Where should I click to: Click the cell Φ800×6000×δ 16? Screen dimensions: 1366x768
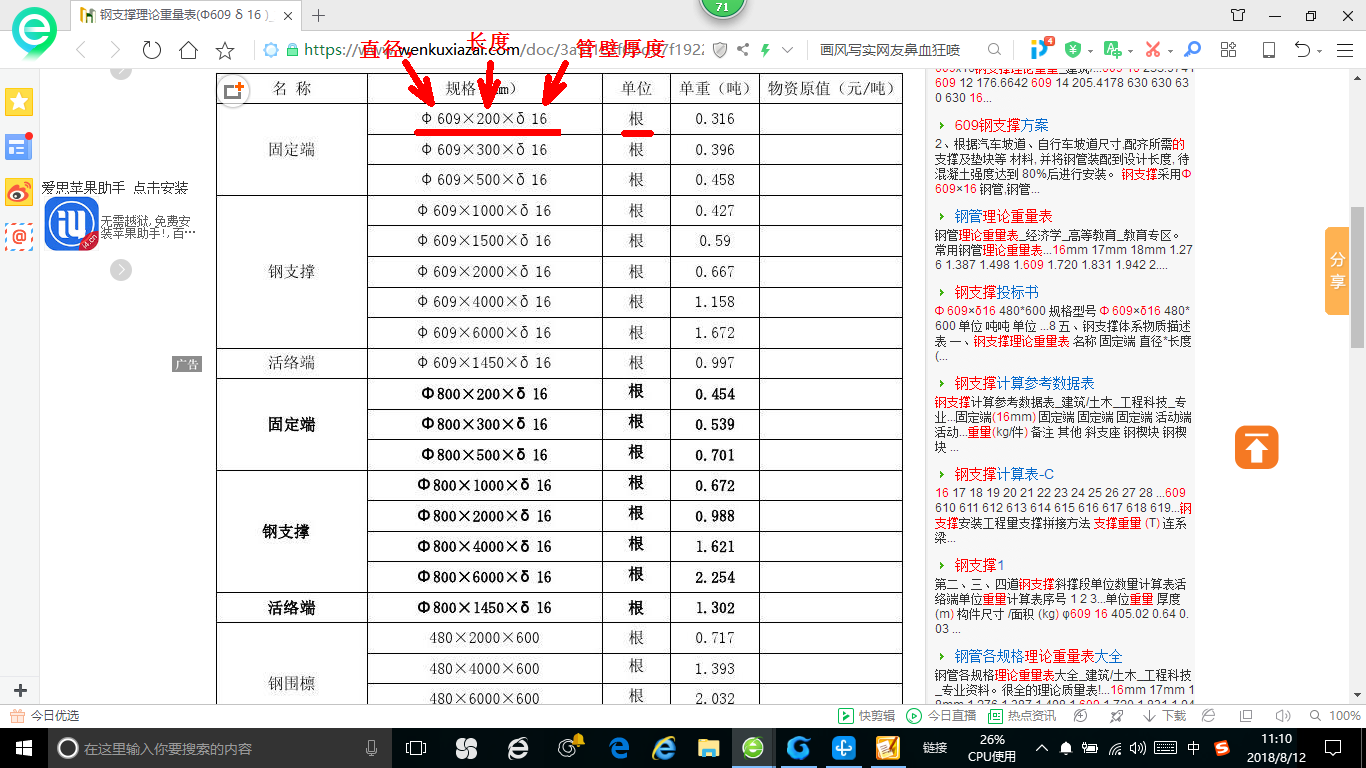(x=484, y=577)
